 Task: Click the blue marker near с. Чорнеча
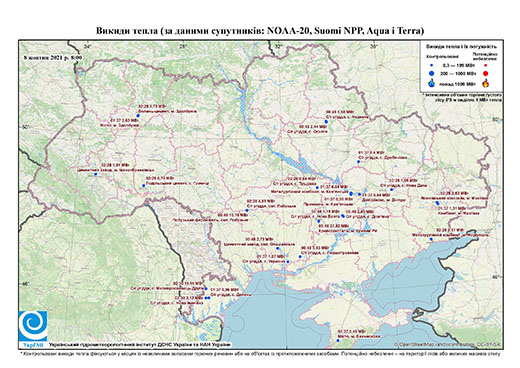point(326,122)
